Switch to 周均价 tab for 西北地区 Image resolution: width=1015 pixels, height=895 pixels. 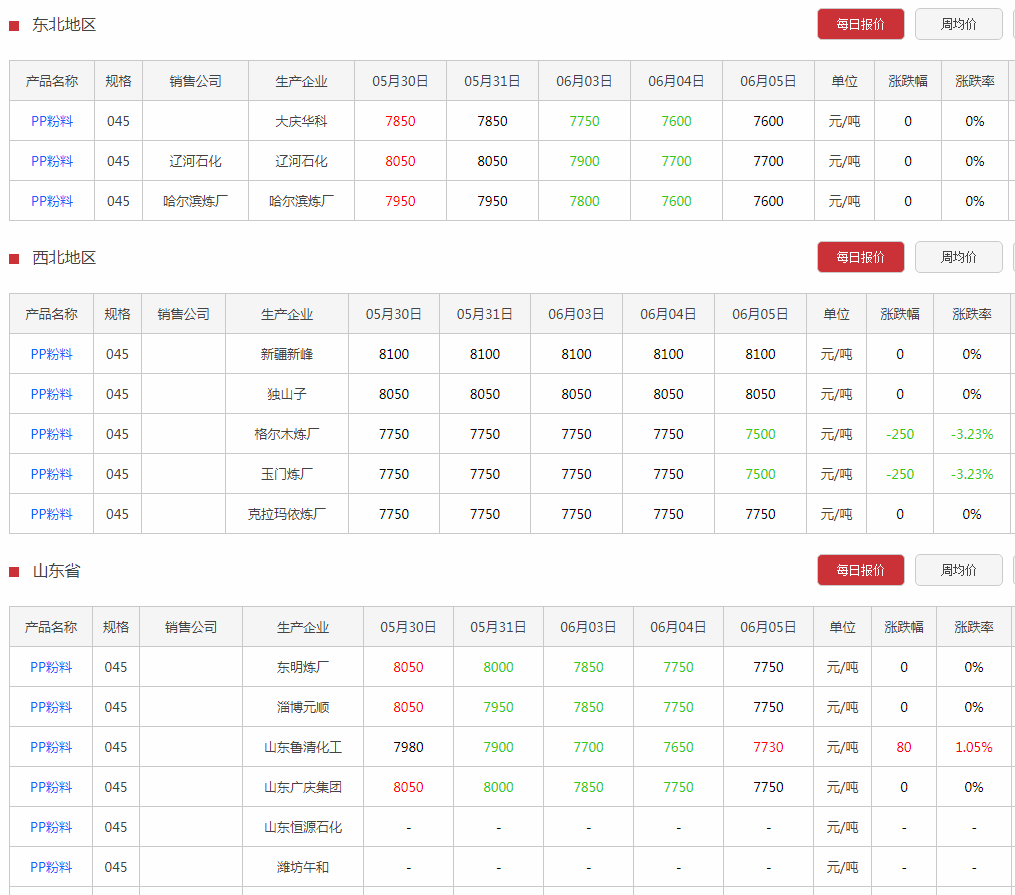click(x=958, y=257)
